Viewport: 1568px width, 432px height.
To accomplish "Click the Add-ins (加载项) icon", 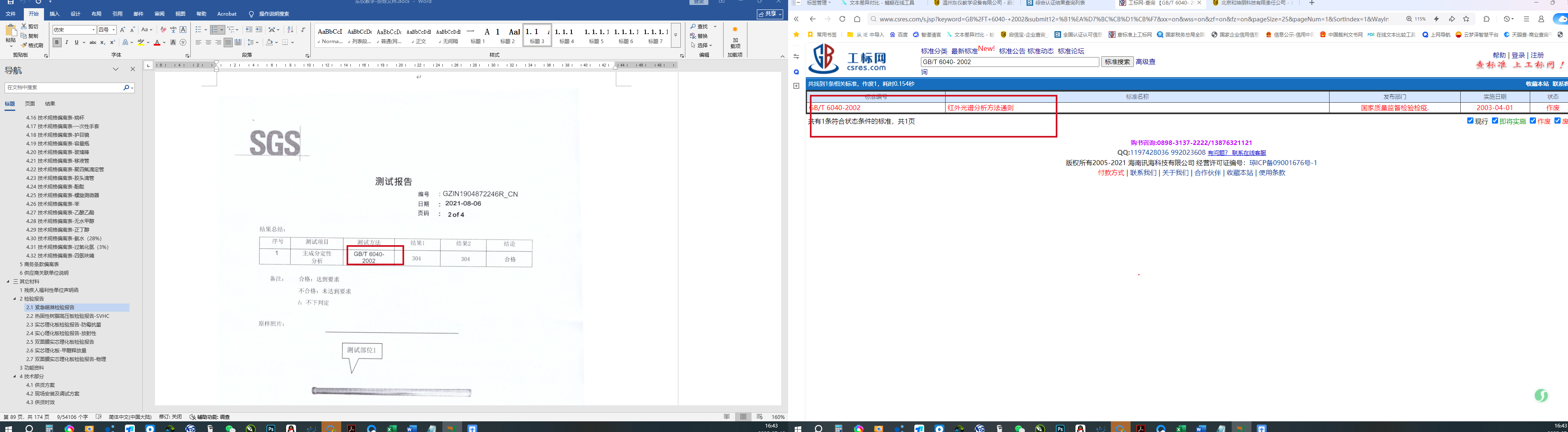I will click(x=735, y=38).
